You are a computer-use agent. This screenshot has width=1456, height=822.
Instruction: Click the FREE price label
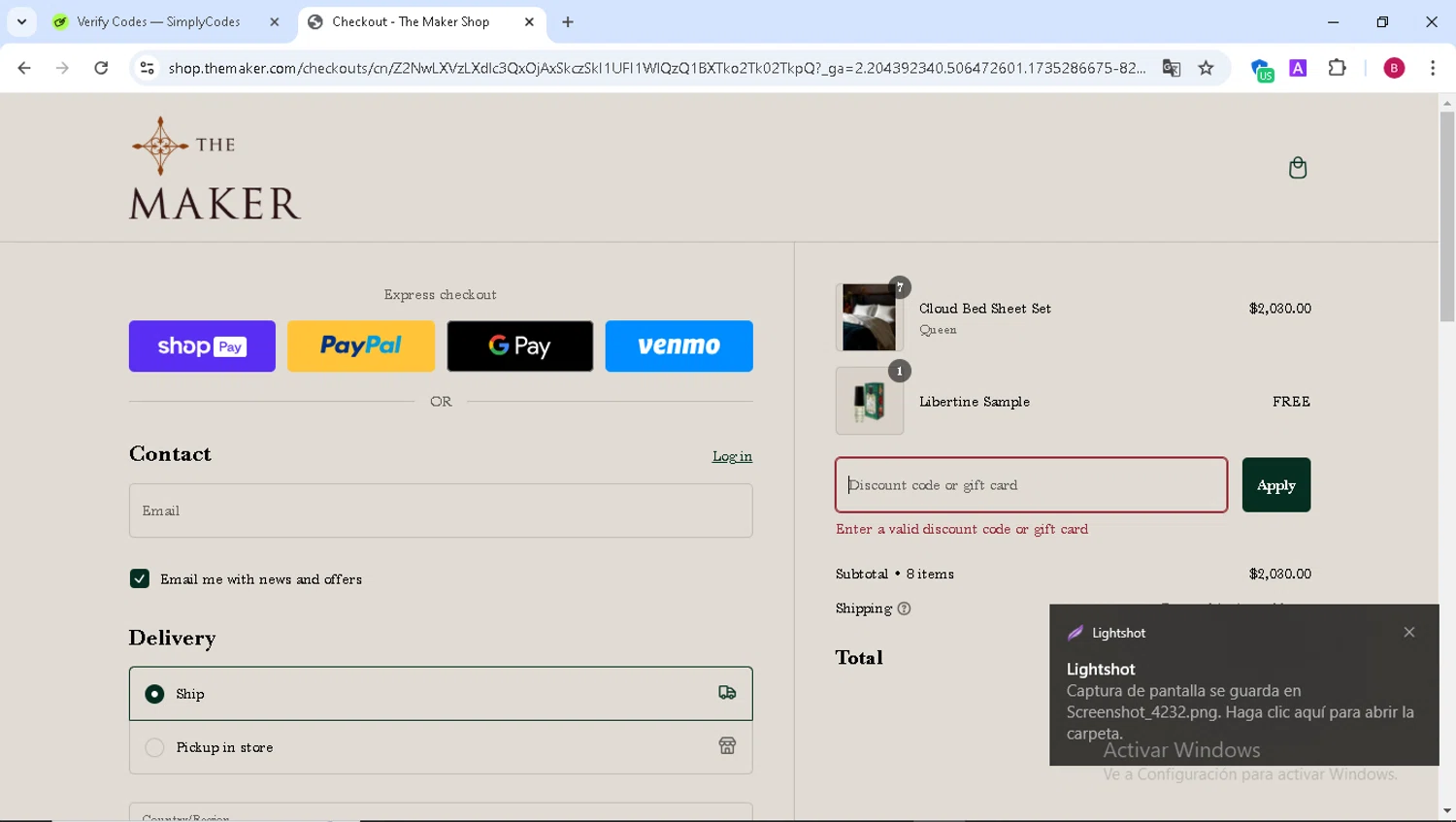(1291, 402)
